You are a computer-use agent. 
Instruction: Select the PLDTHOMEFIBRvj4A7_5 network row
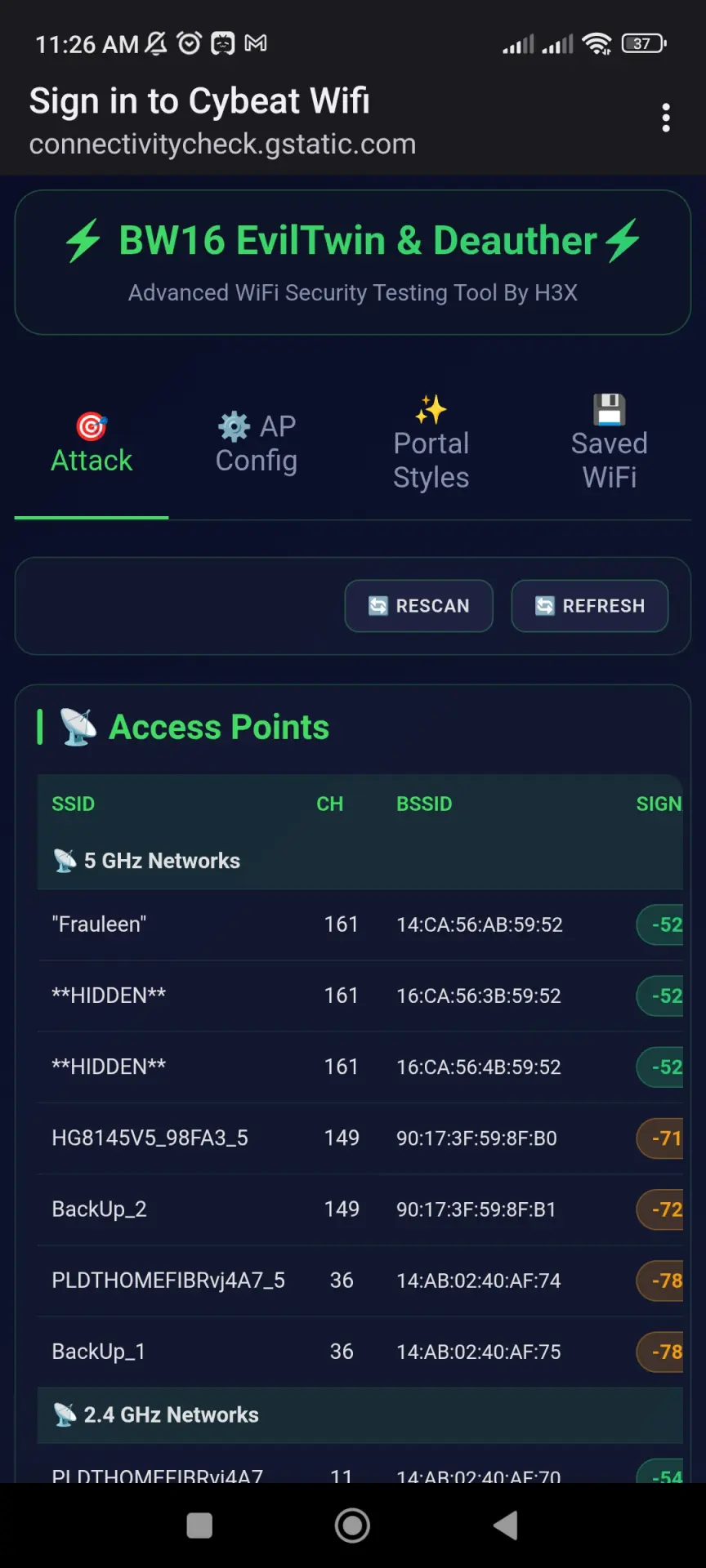[x=360, y=1281]
